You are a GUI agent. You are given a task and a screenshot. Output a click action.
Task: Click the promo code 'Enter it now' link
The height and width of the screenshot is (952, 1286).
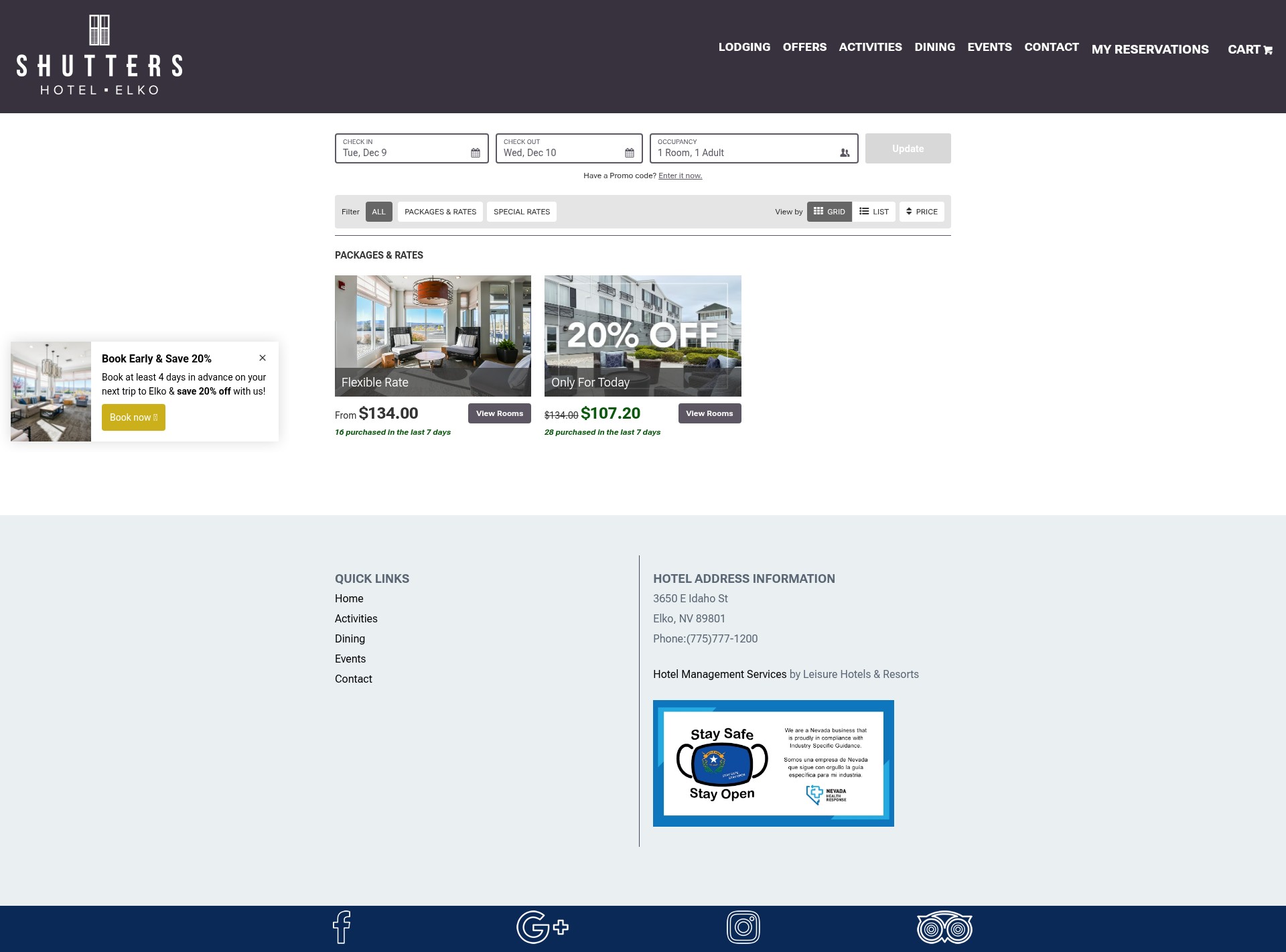coord(681,176)
